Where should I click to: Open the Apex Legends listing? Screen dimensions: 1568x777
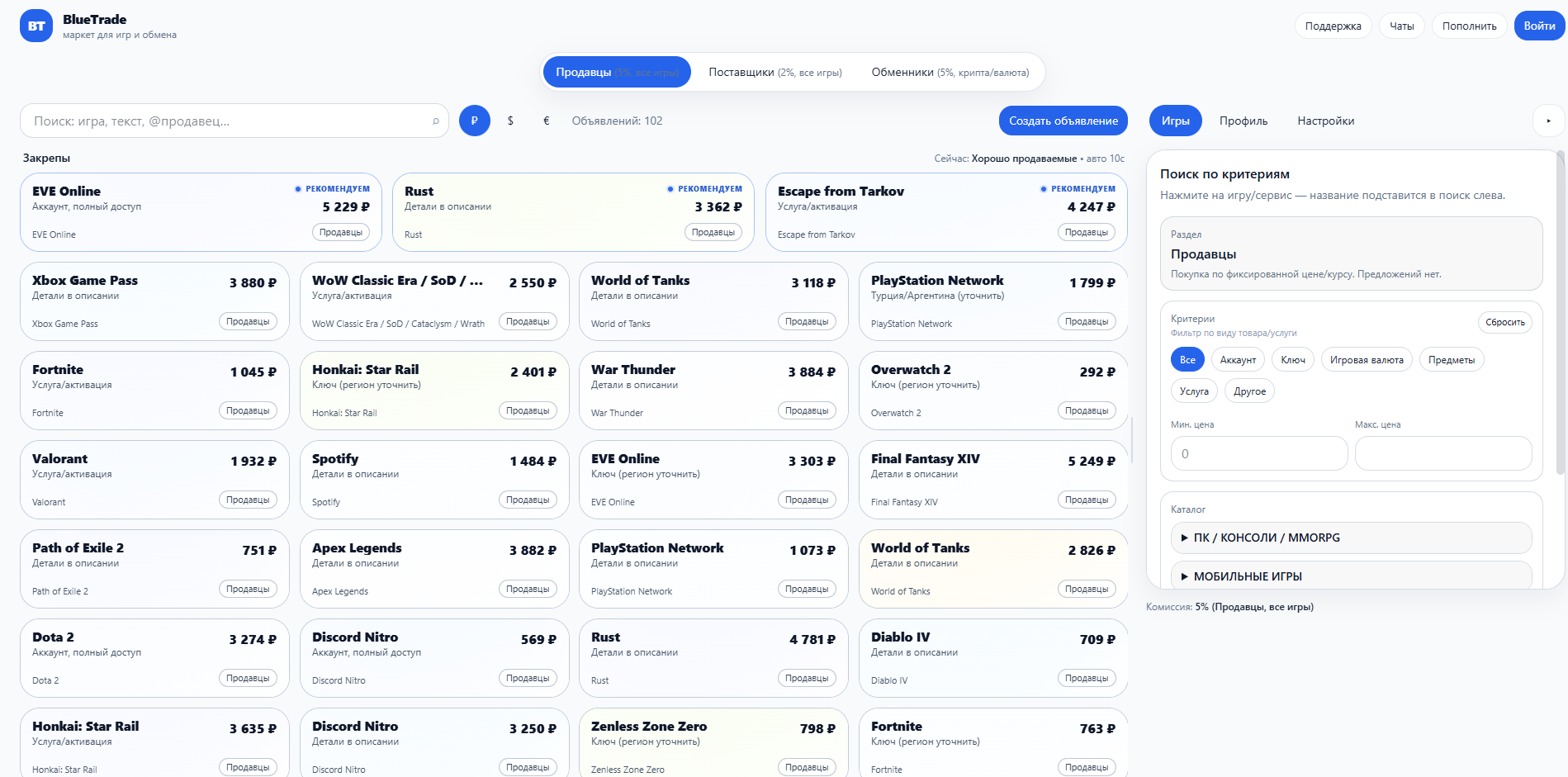pyautogui.click(x=434, y=569)
